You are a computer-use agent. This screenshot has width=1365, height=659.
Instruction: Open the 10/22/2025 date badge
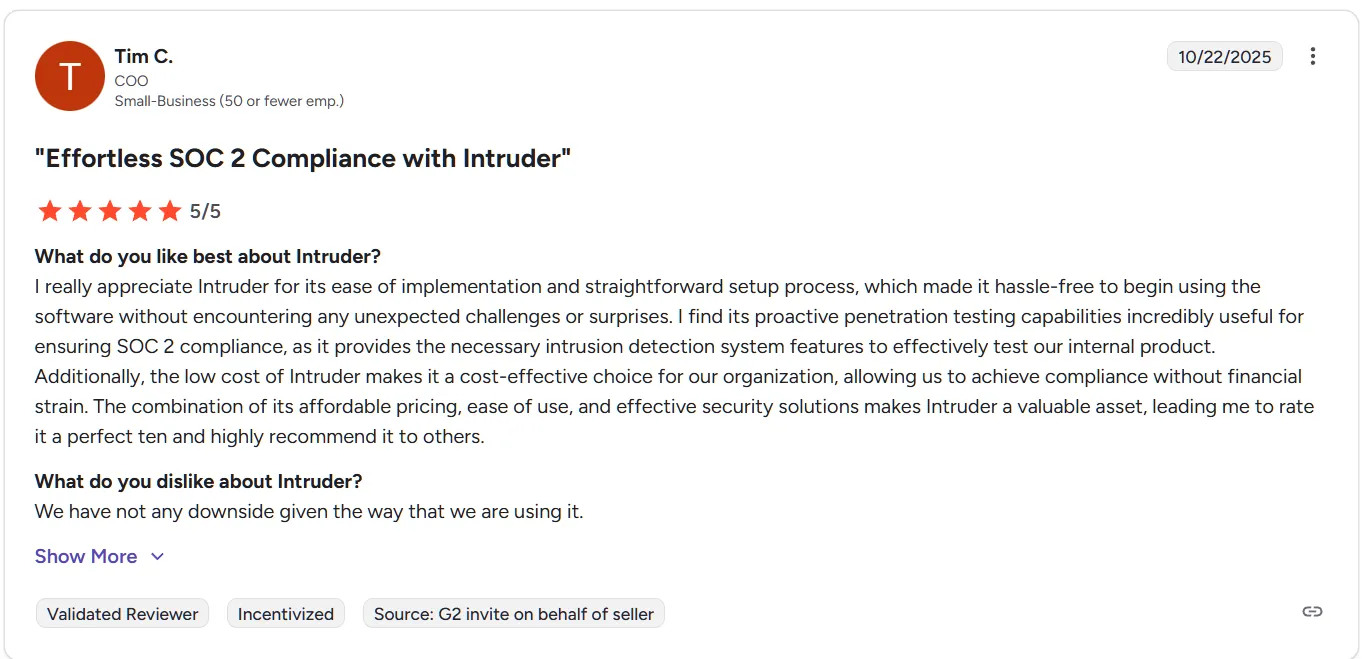point(1224,57)
